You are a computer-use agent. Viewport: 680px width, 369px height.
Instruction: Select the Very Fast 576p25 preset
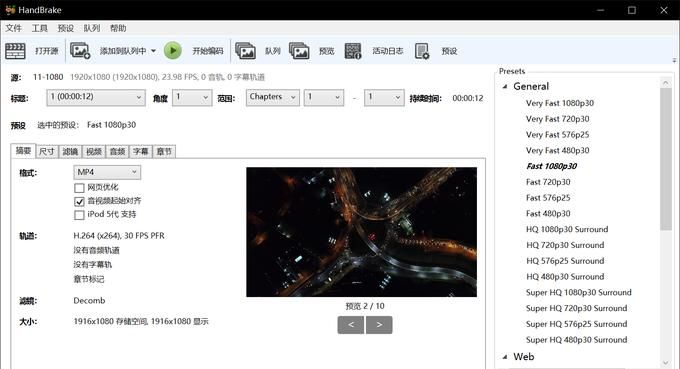click(557, 135)
